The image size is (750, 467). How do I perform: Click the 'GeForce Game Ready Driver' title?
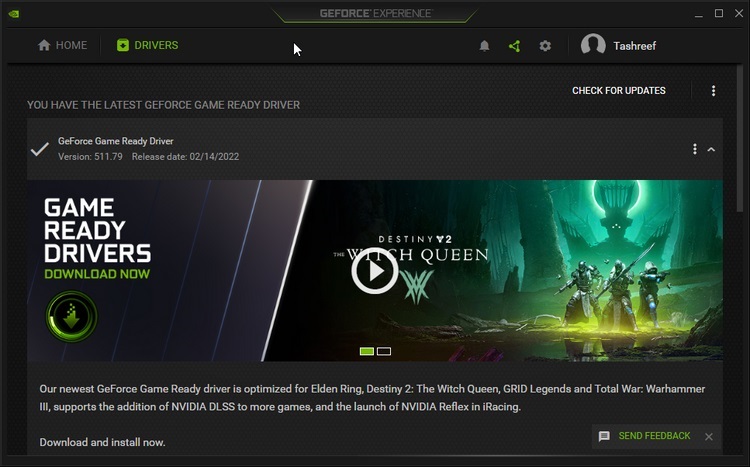point(115,141)
